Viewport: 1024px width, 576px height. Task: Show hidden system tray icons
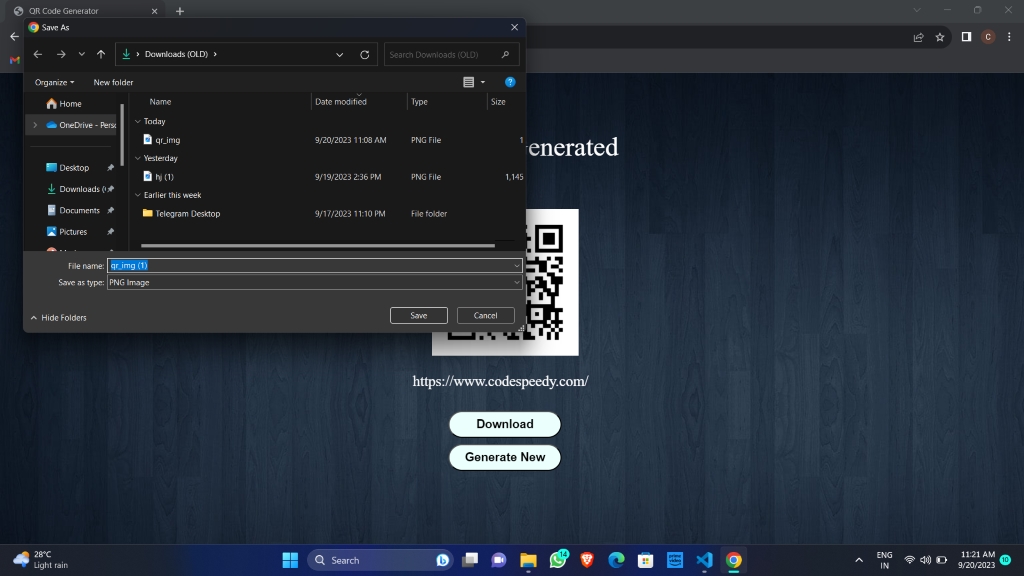tap(859, 560)
